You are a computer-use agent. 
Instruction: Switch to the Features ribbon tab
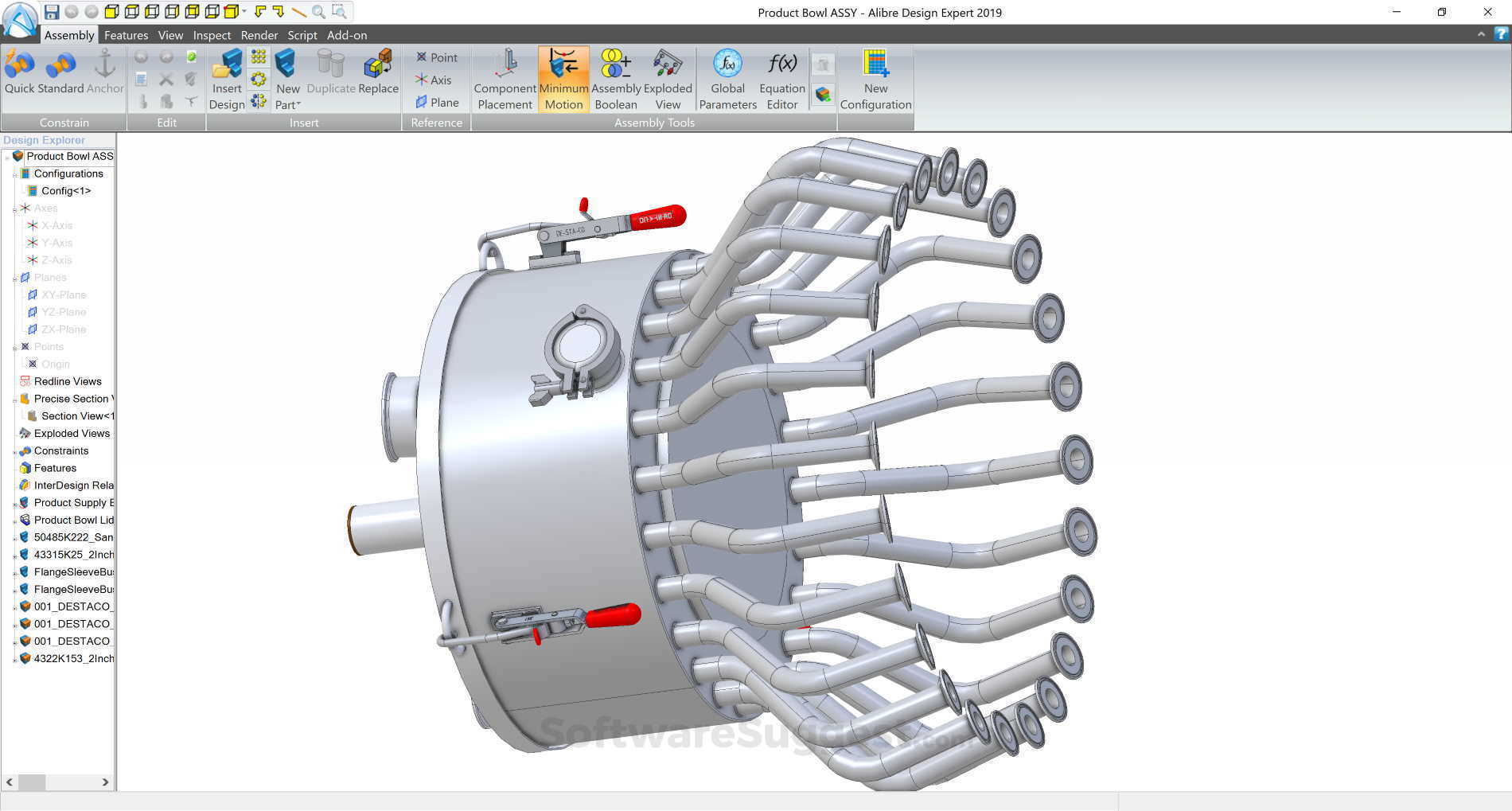[x=126, y=35]
